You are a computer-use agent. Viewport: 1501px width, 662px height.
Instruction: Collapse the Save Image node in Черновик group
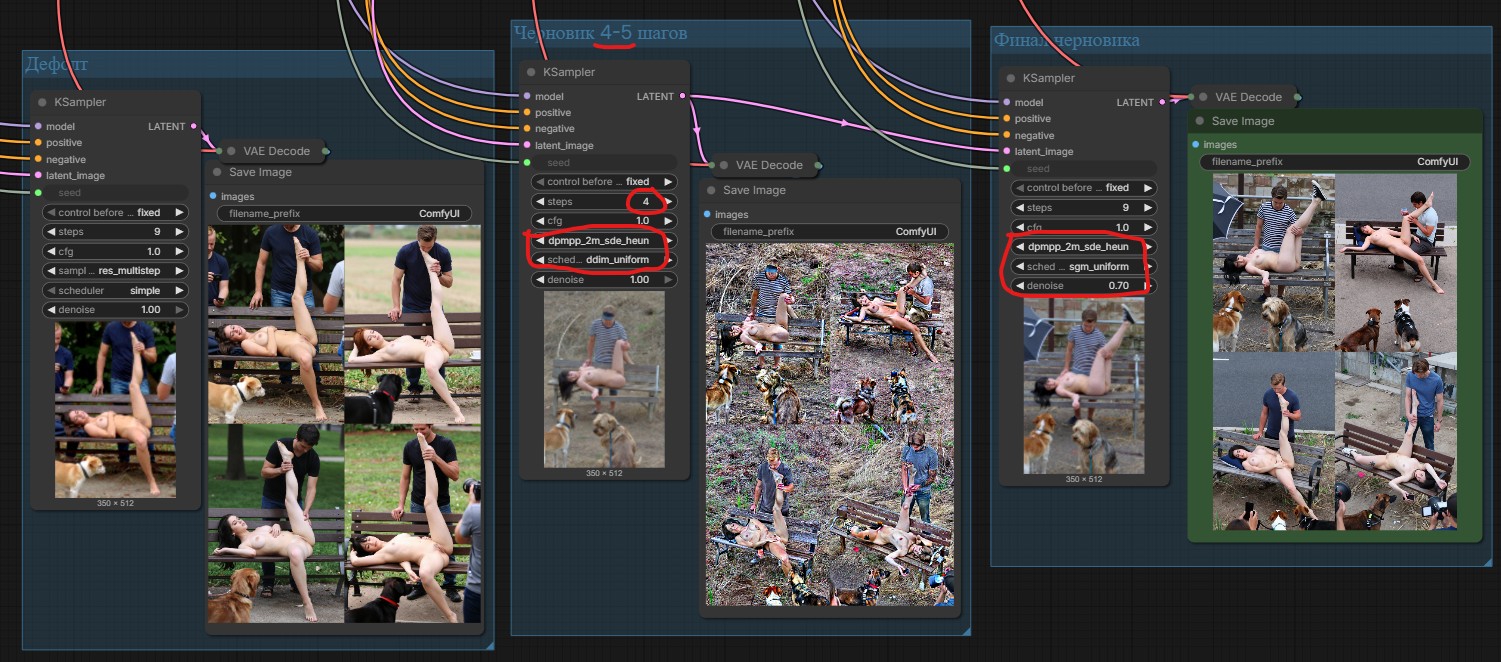coord(711,190)
